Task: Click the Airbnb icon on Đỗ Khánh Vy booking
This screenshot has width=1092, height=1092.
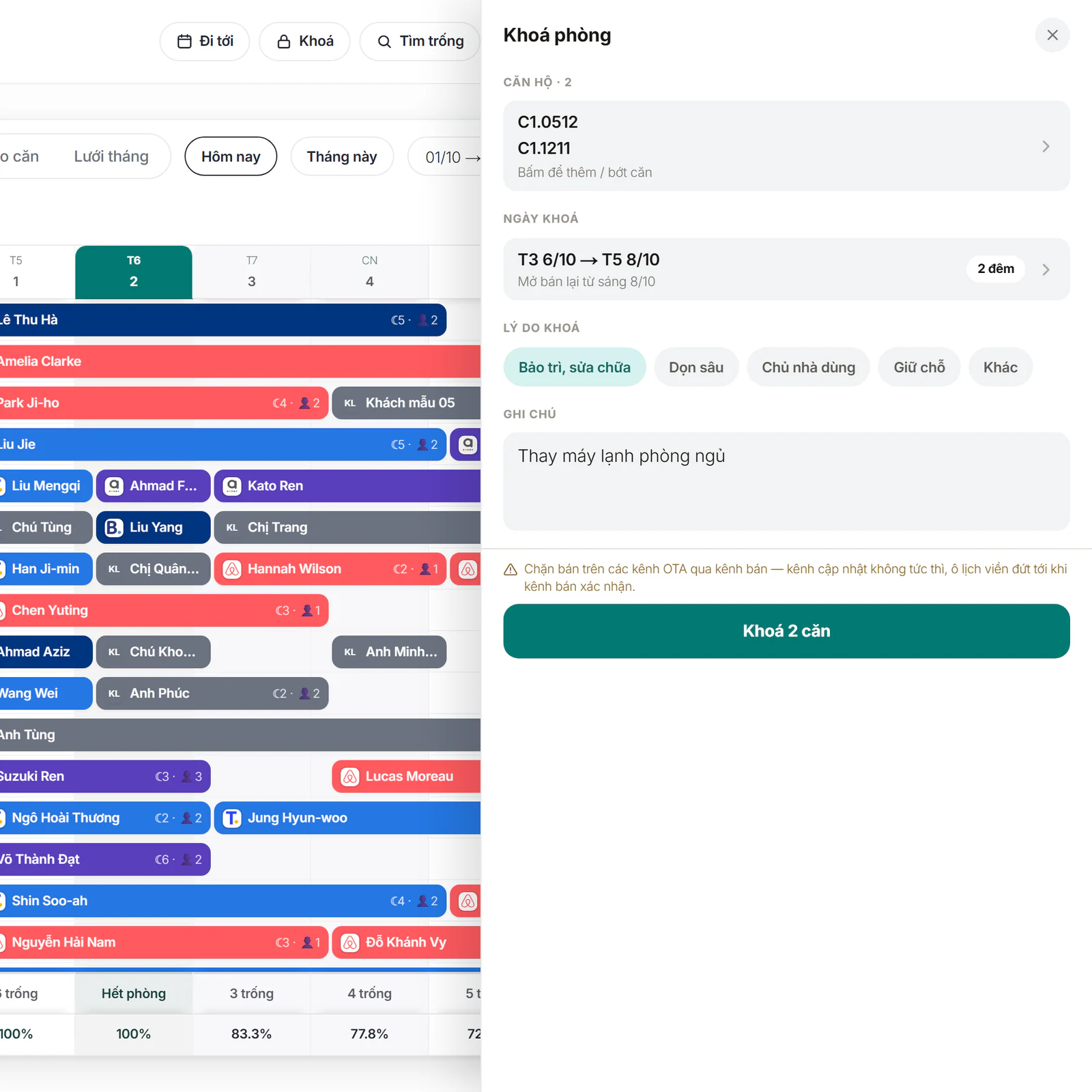Action: click(x=350, y=943)
